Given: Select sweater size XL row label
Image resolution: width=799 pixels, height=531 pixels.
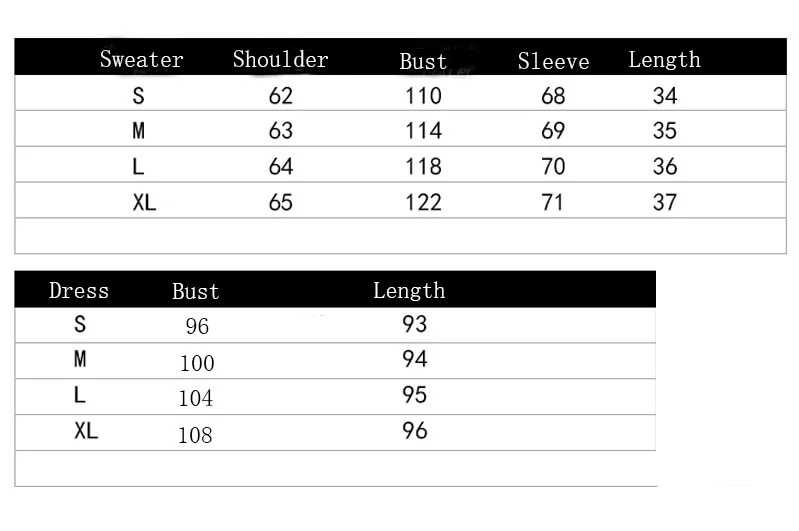Looking at the screenshot, I should (144, 202).
